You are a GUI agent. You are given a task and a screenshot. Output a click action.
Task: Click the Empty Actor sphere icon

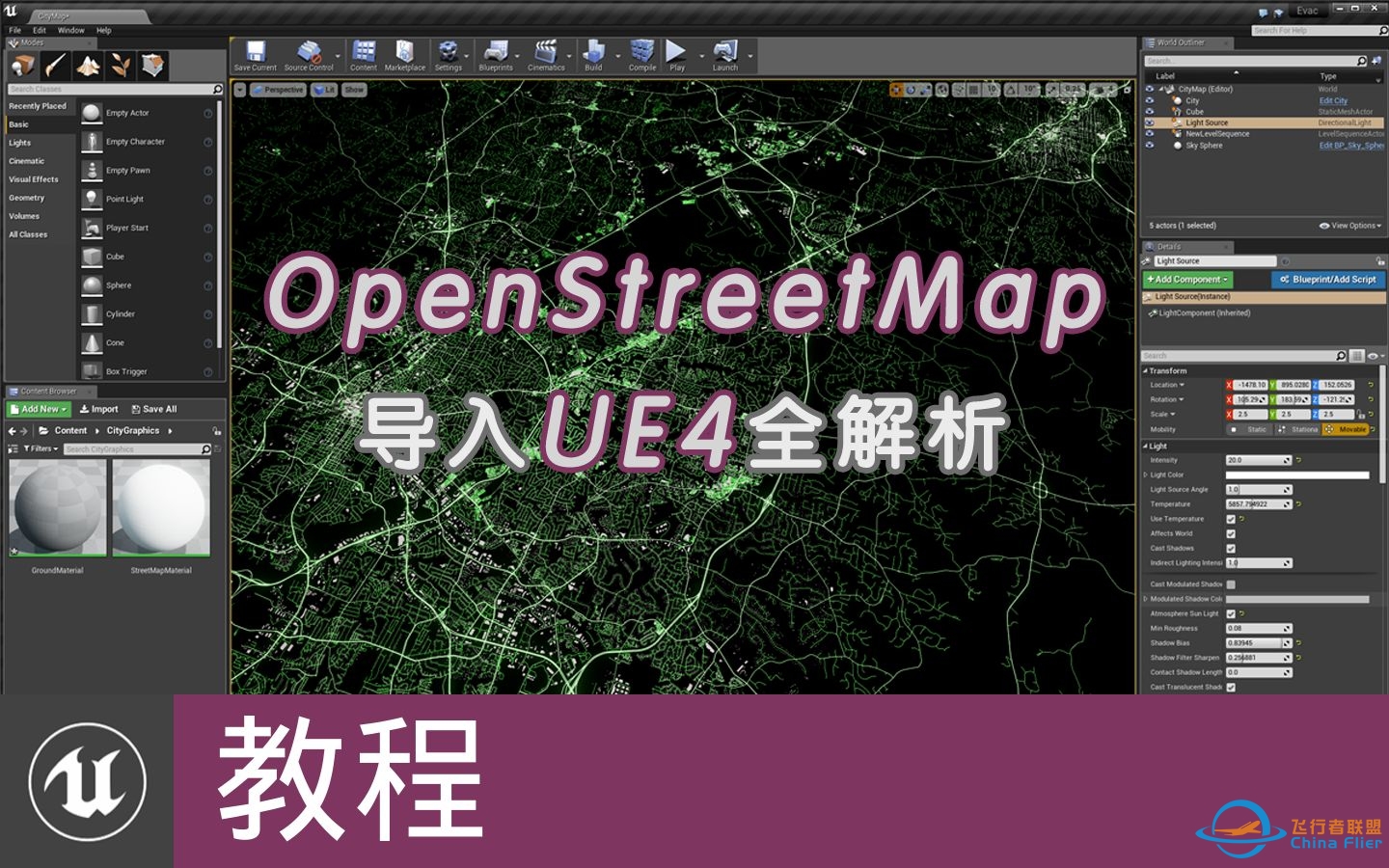92,113
